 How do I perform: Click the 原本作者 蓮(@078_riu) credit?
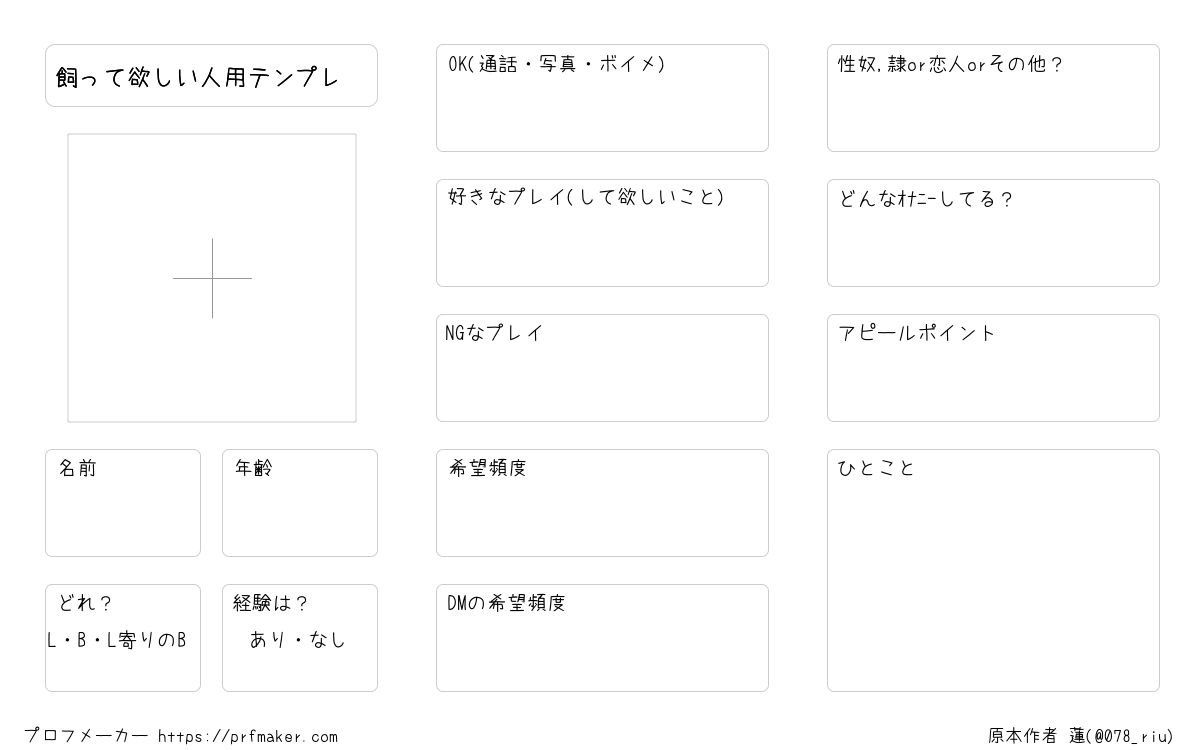click(x=1081, y=736)
